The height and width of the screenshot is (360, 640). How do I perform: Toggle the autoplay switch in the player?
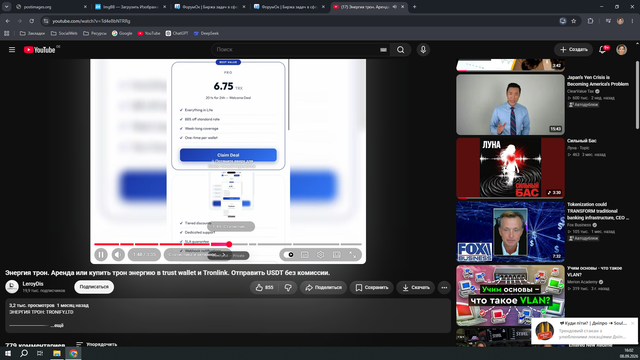[289, 255]
